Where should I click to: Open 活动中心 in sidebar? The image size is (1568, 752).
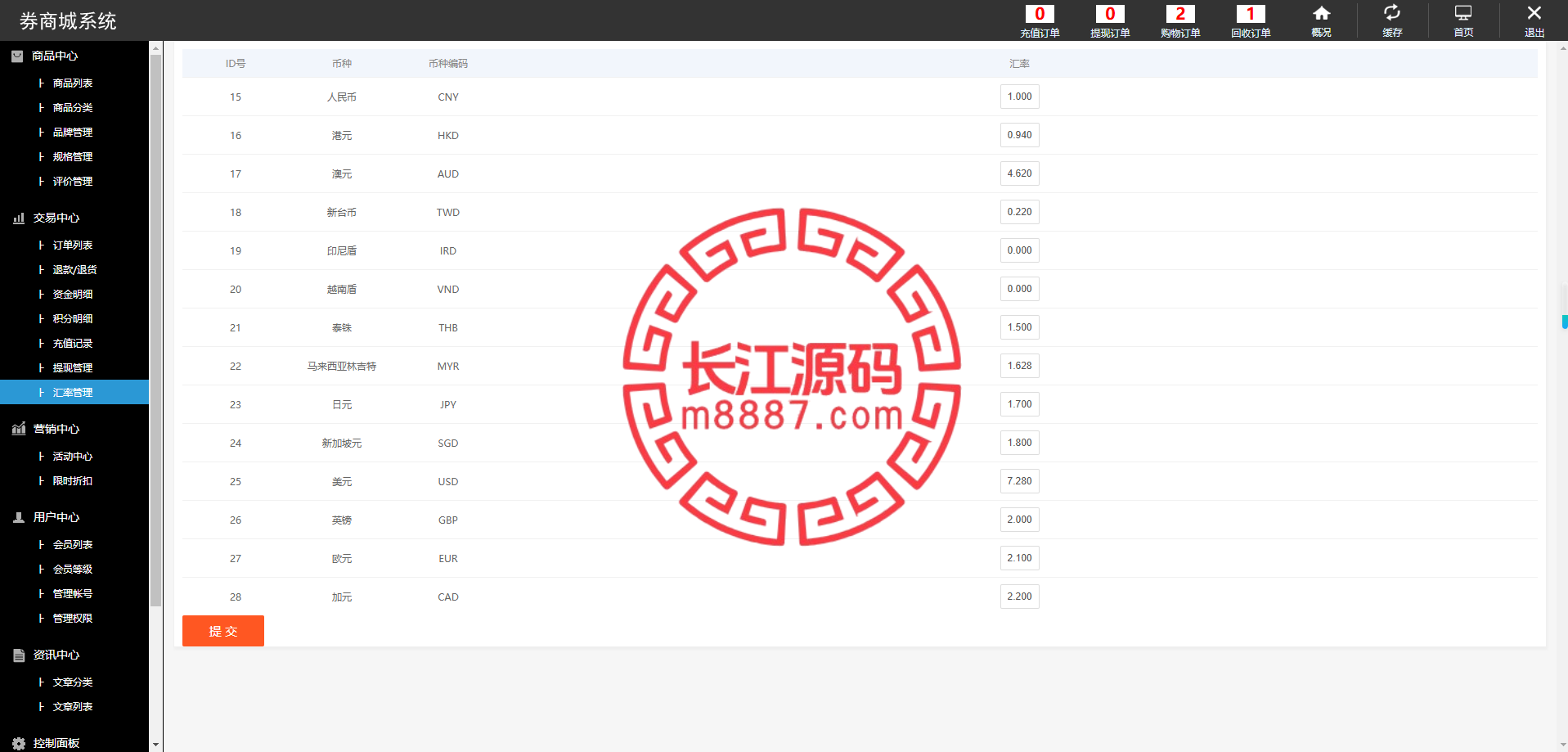click(x=73, y=457)
